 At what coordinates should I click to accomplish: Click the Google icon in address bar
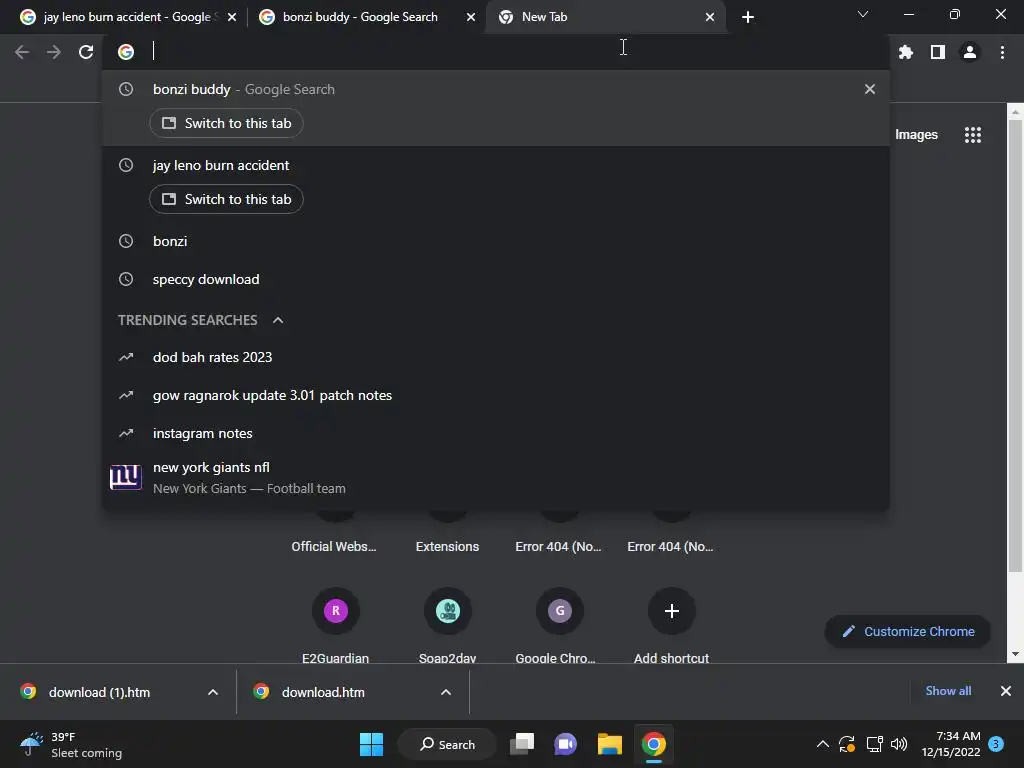point(126,52)
